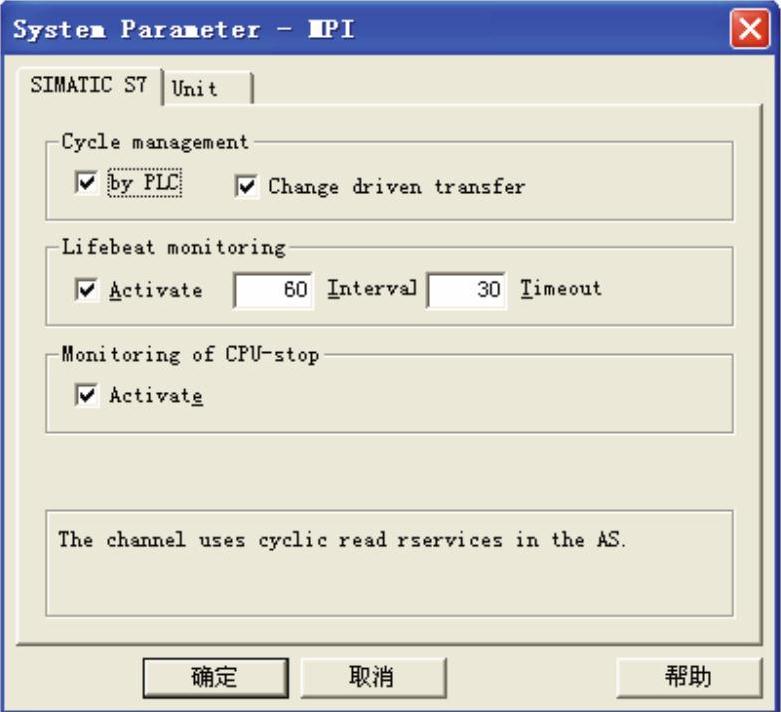
Task: Click the Change driven transfer label text
Action: click(396, 186)
